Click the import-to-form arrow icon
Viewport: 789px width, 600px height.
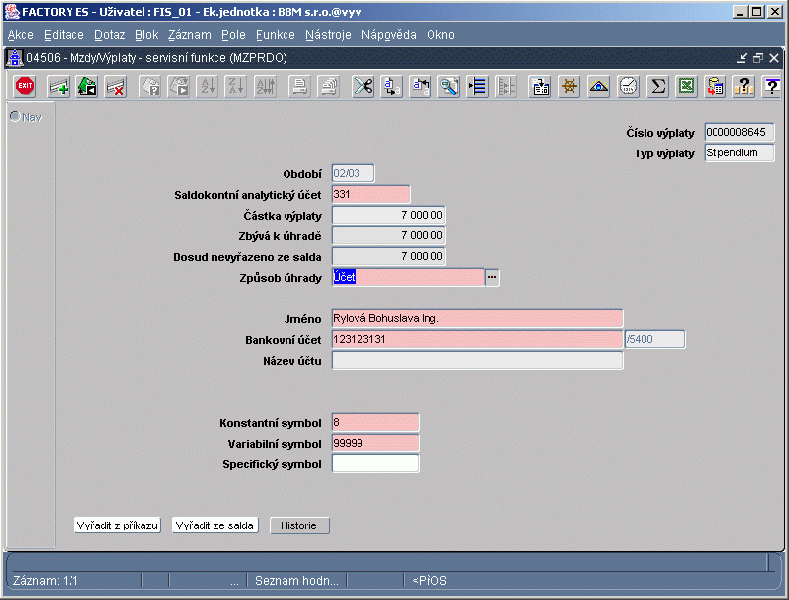tap(540, 86)
